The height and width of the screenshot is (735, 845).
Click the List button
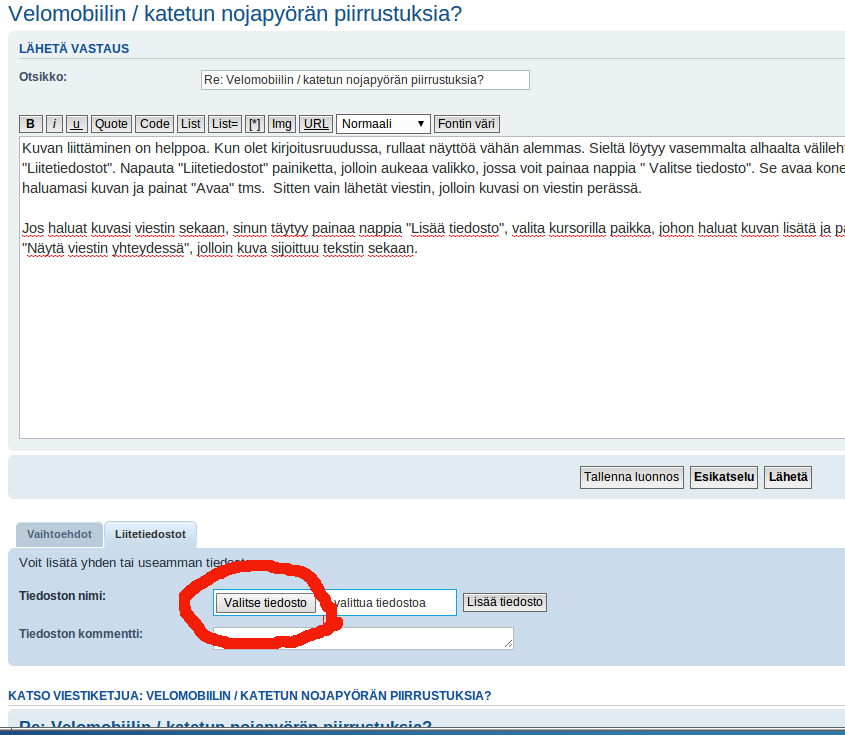coord(191,124)
